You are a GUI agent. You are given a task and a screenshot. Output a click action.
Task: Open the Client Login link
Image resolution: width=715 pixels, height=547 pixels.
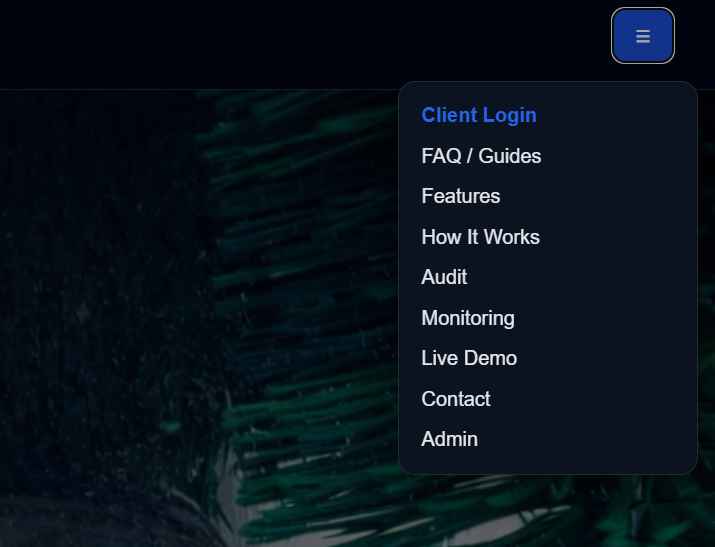479,115
